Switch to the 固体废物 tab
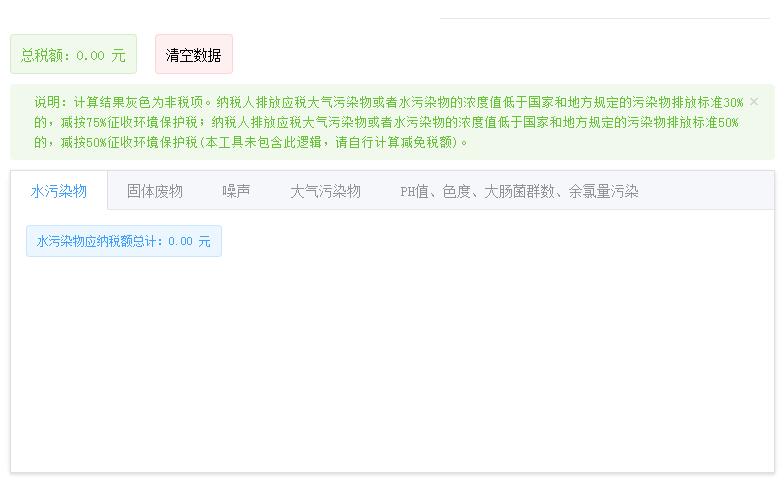The width and height of the screenshot is (784, 484). point(154,191)
